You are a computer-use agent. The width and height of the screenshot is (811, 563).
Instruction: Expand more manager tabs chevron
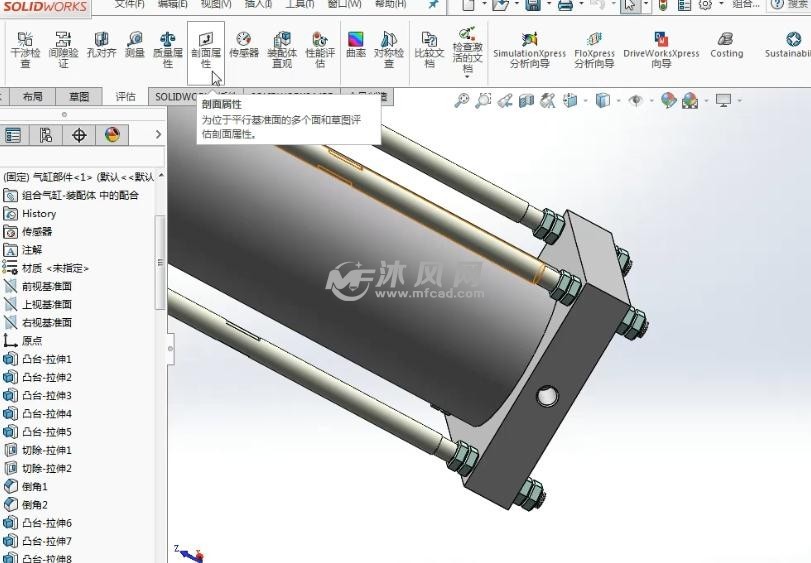coord(158,134)
